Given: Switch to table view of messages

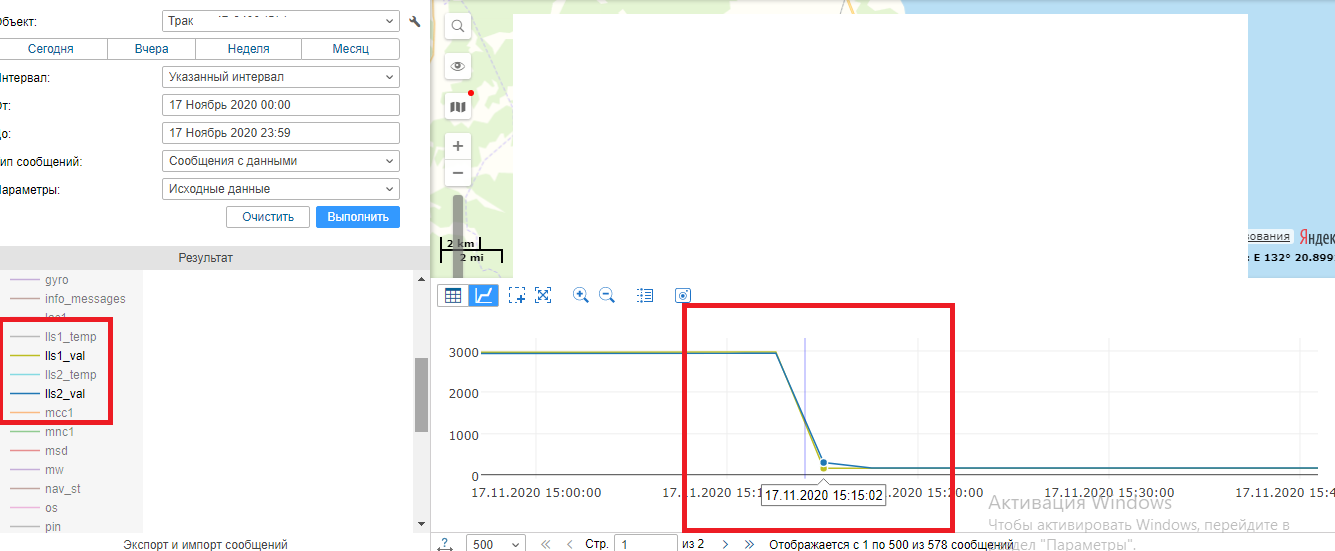Looking at the screenshot, I should click(x=453, y=295).
